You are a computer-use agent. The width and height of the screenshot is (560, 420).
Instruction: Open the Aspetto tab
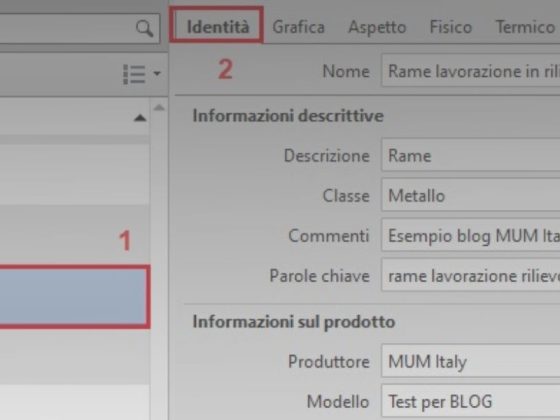pyautogui.click(x=377, y=28)
